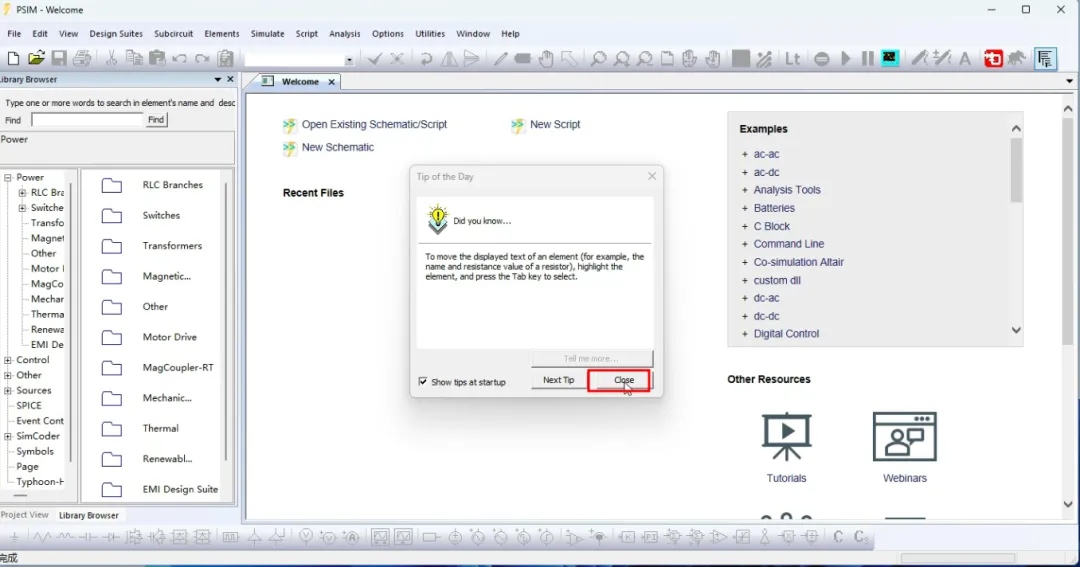Click the ground symbol in element toolbar
The height and width of the screenshot is (567, 1080).
click(x=14, y=537)
